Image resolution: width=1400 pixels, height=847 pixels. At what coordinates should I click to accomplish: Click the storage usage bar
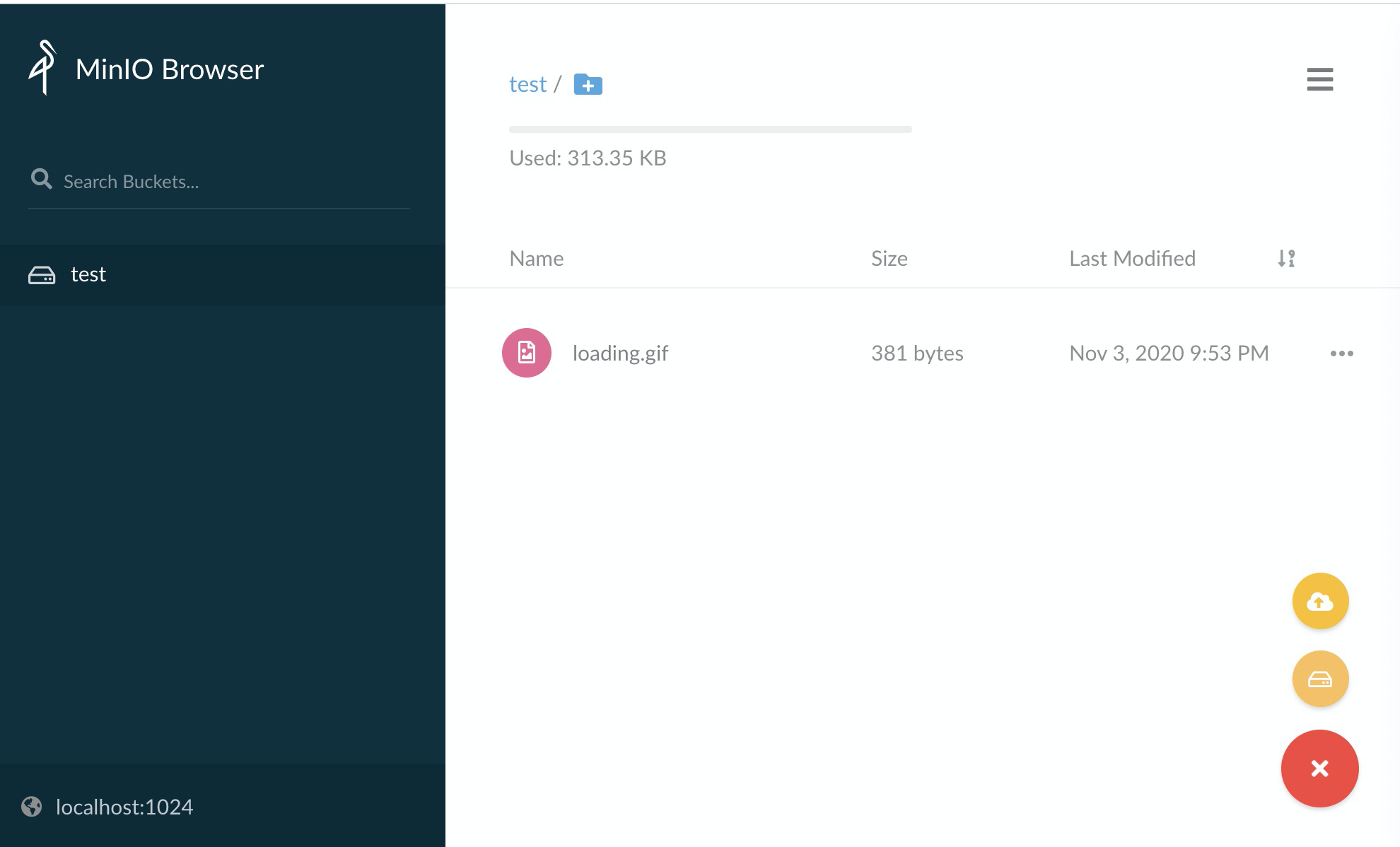tap(710, 129)
